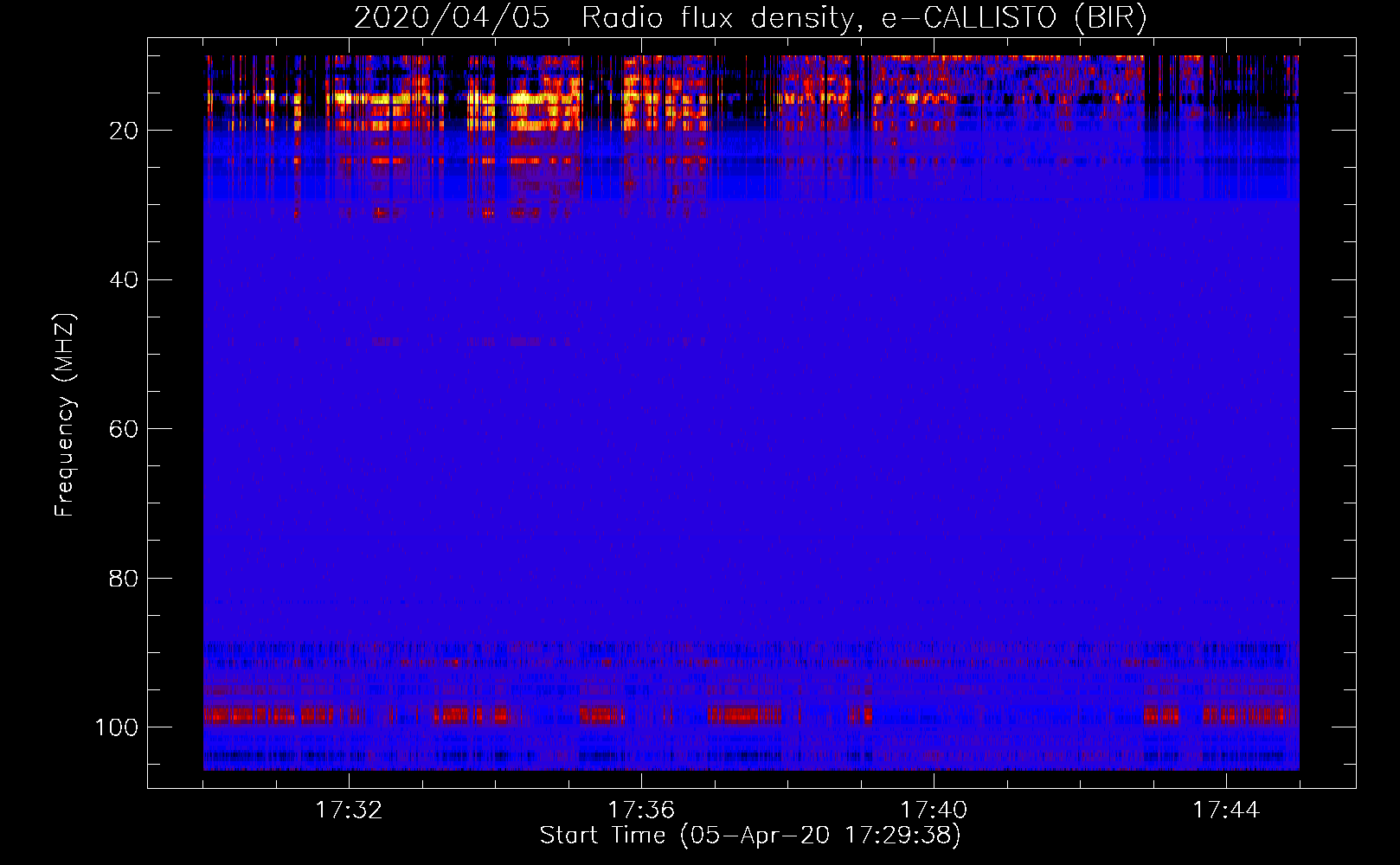
Task: Click the 17:36 time tick label
Action: point(641,811)
